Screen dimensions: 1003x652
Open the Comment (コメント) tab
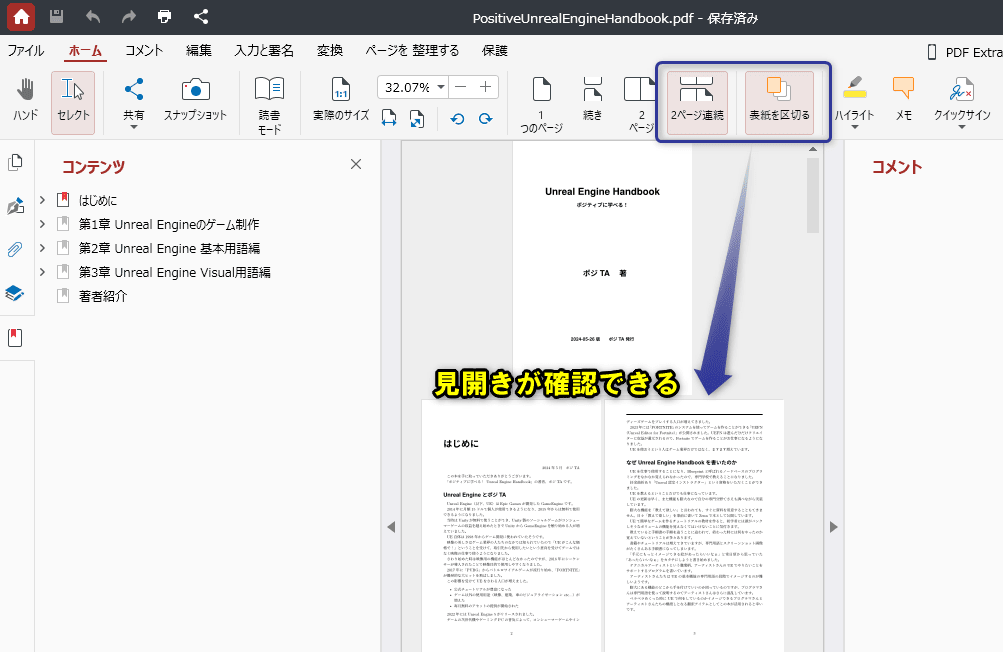click(144, 51)
